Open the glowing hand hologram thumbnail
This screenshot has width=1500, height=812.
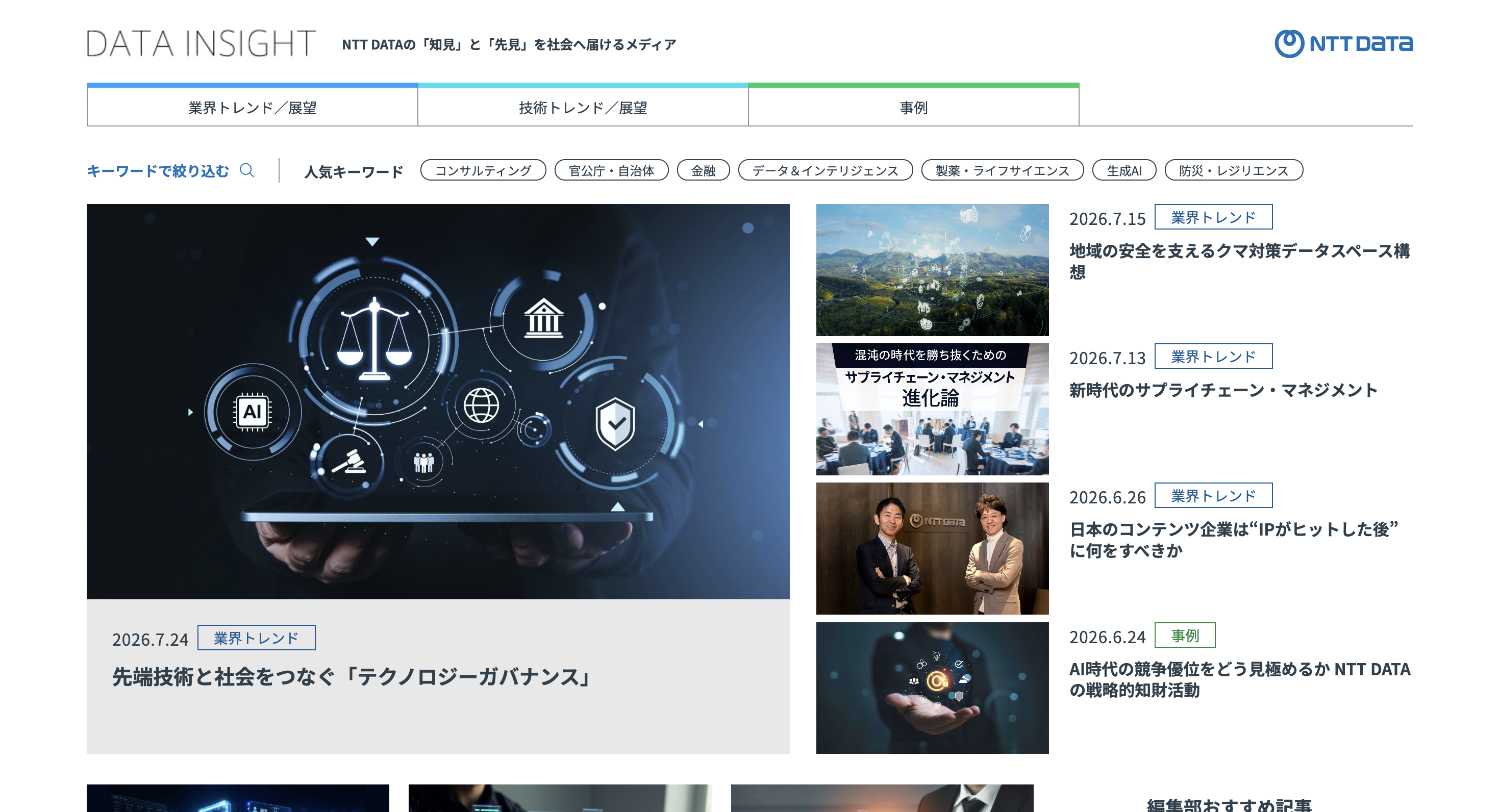pyautogui.click(x=932, y=688)
